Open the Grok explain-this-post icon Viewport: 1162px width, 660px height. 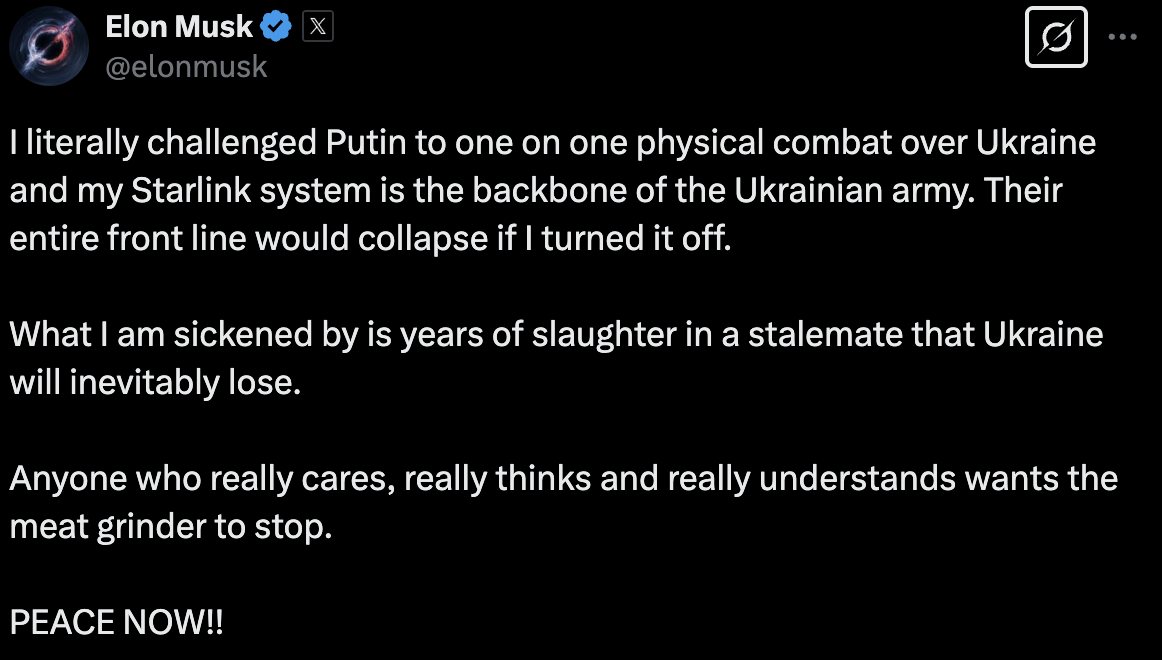tap(1056, 40)
